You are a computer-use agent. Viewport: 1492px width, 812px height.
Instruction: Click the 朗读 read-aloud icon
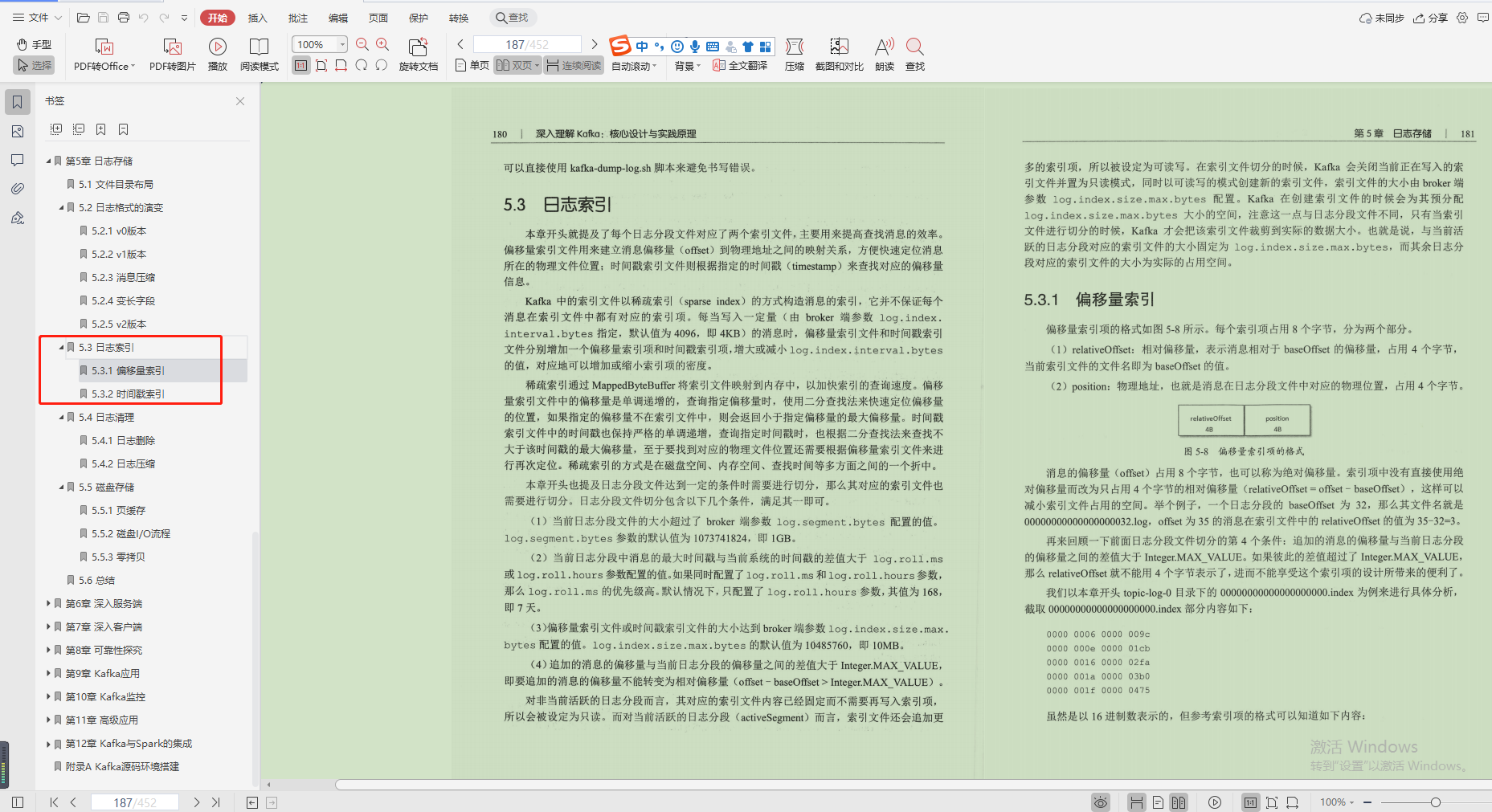coord(884,47)
